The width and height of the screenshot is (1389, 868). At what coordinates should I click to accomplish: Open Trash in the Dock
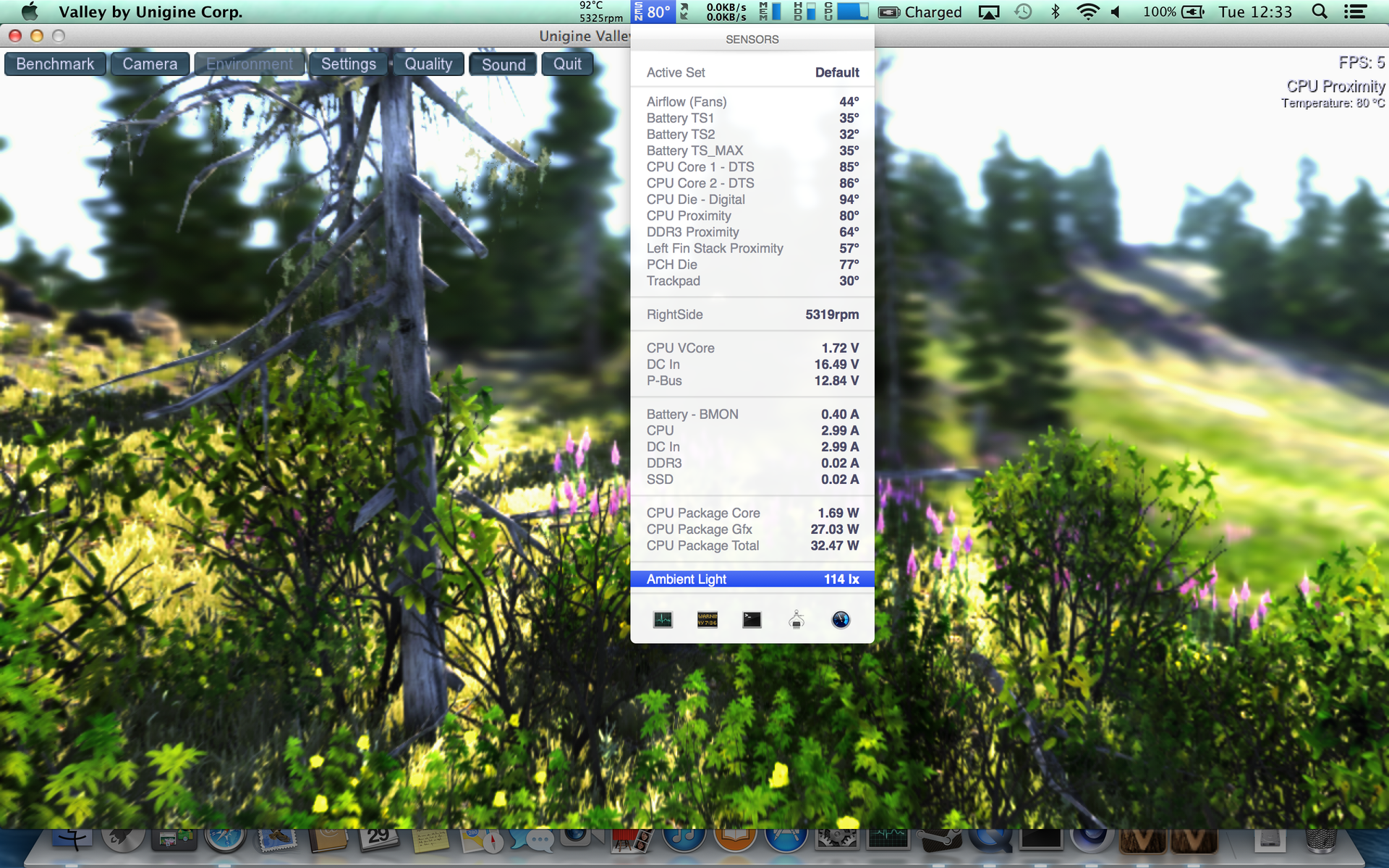coord(1321,841)
